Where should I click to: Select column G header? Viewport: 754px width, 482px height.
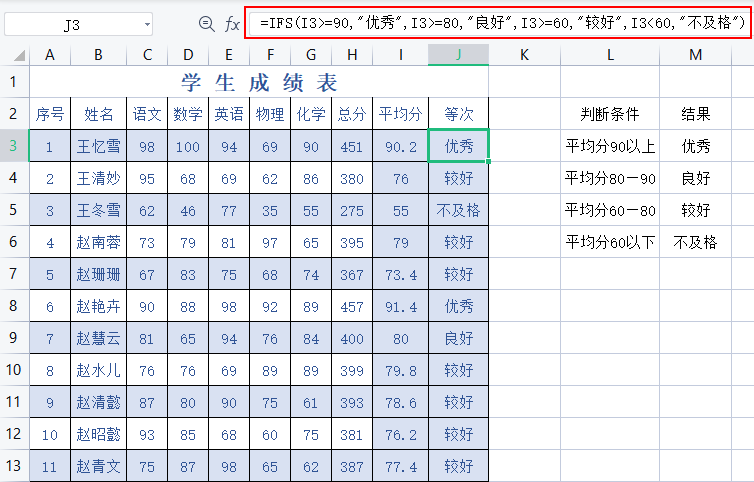pyautogui.click(x=311, y=55)
